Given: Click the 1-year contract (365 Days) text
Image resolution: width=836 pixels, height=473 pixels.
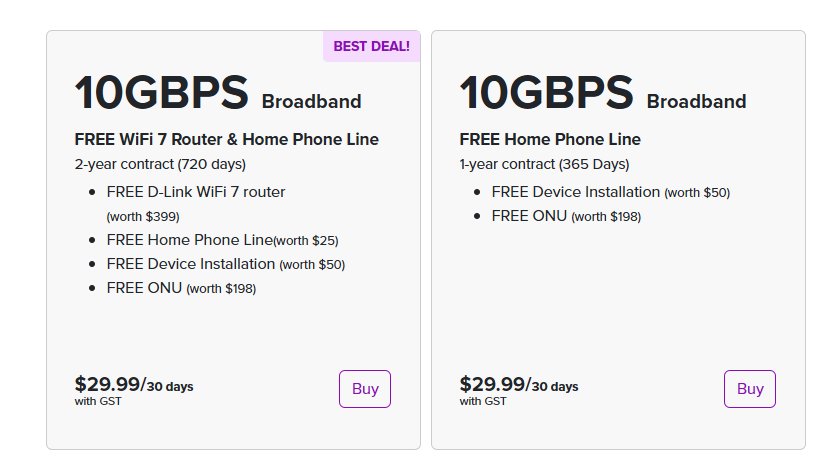Looking at the screenshot, I should [x=544, y=164].
